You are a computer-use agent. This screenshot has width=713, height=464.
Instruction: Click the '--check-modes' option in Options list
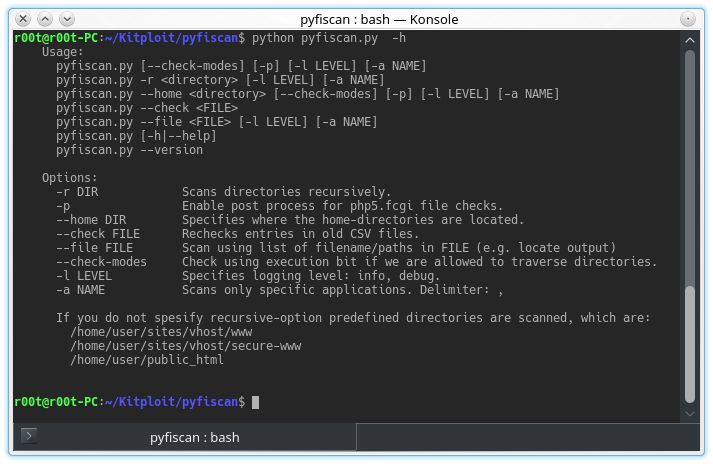[101, 262]
